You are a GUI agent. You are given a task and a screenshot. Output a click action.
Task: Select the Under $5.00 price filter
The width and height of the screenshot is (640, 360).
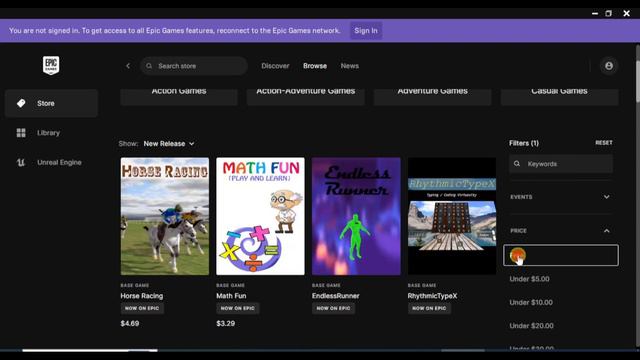click(529, 279)
